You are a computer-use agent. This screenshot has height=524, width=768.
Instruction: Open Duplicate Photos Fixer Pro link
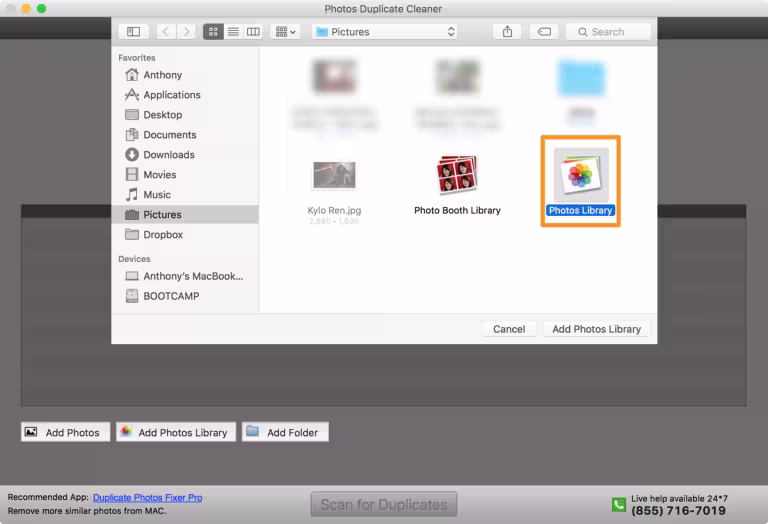147,498
